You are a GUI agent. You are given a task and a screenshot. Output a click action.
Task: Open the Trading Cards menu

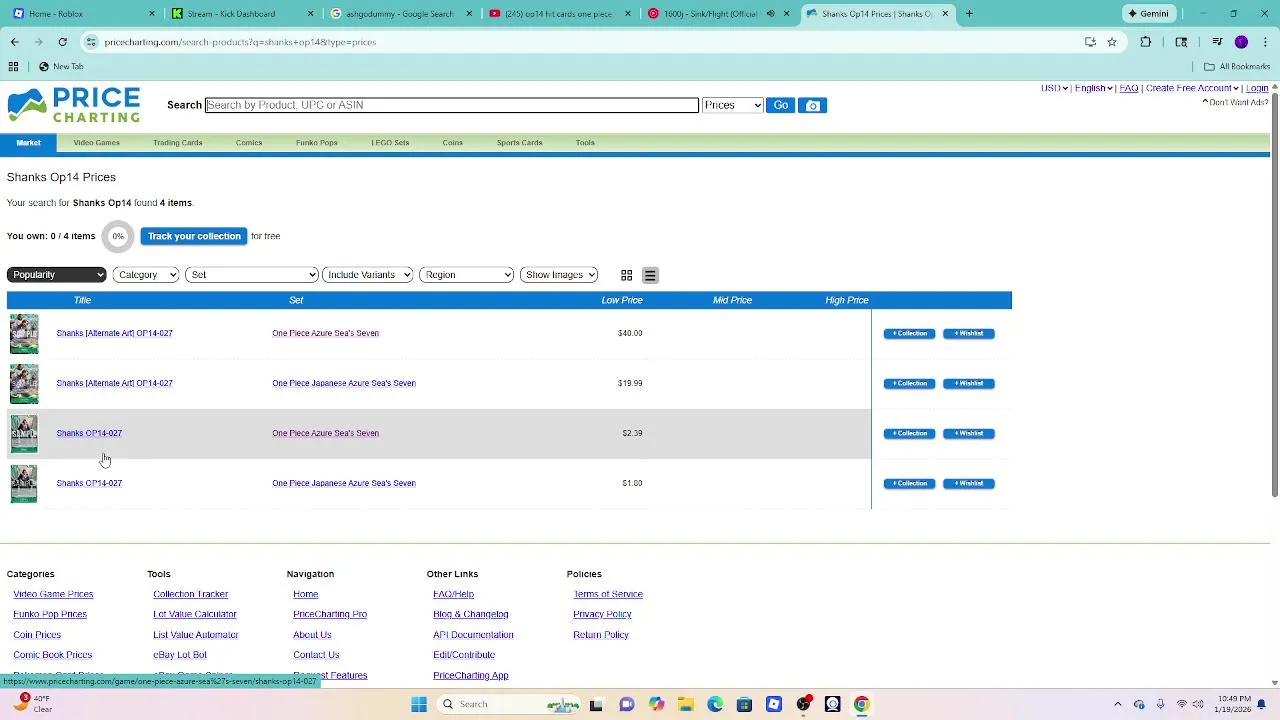177,143
